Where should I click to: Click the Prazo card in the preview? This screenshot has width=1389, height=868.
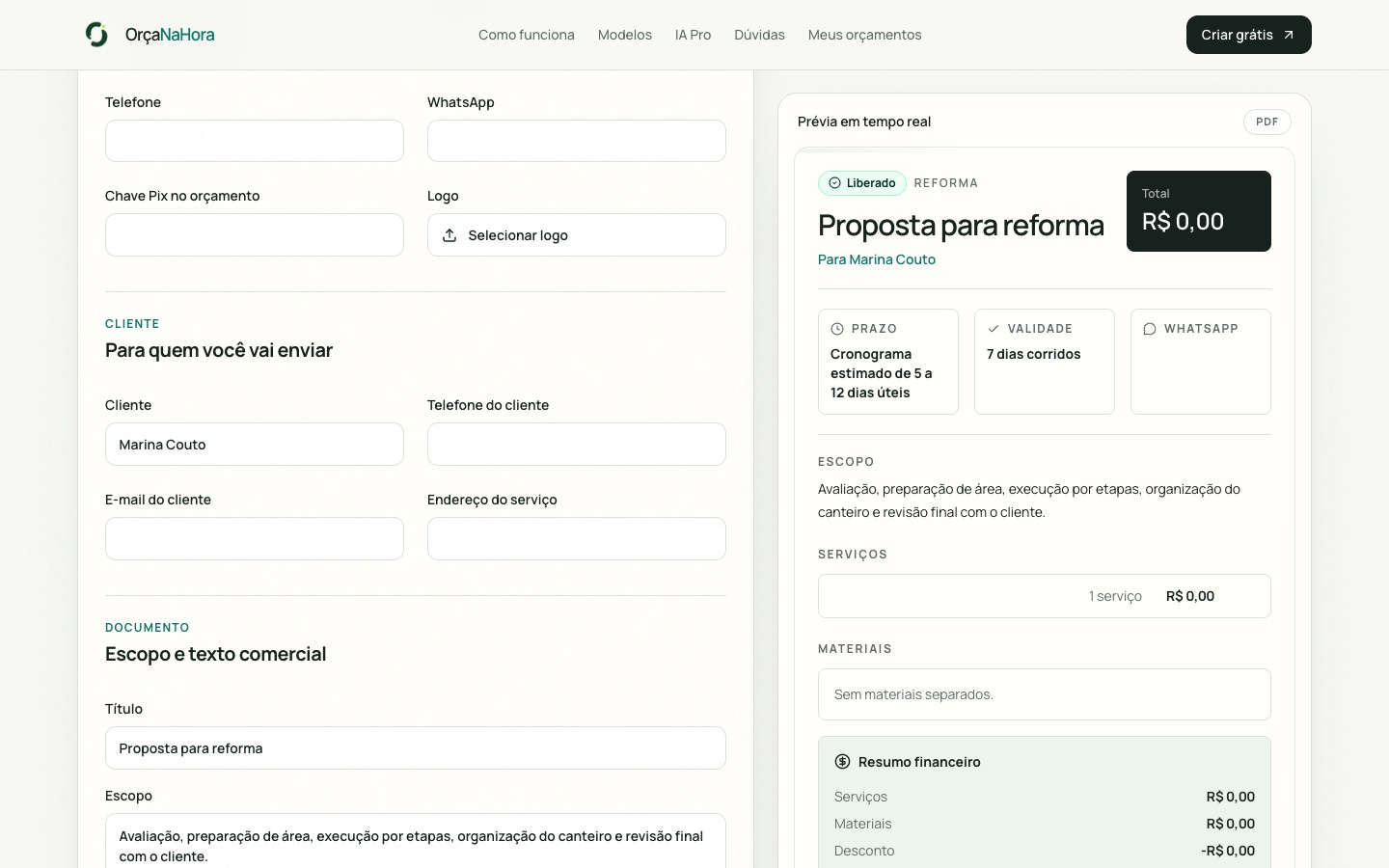coord(888,362)
